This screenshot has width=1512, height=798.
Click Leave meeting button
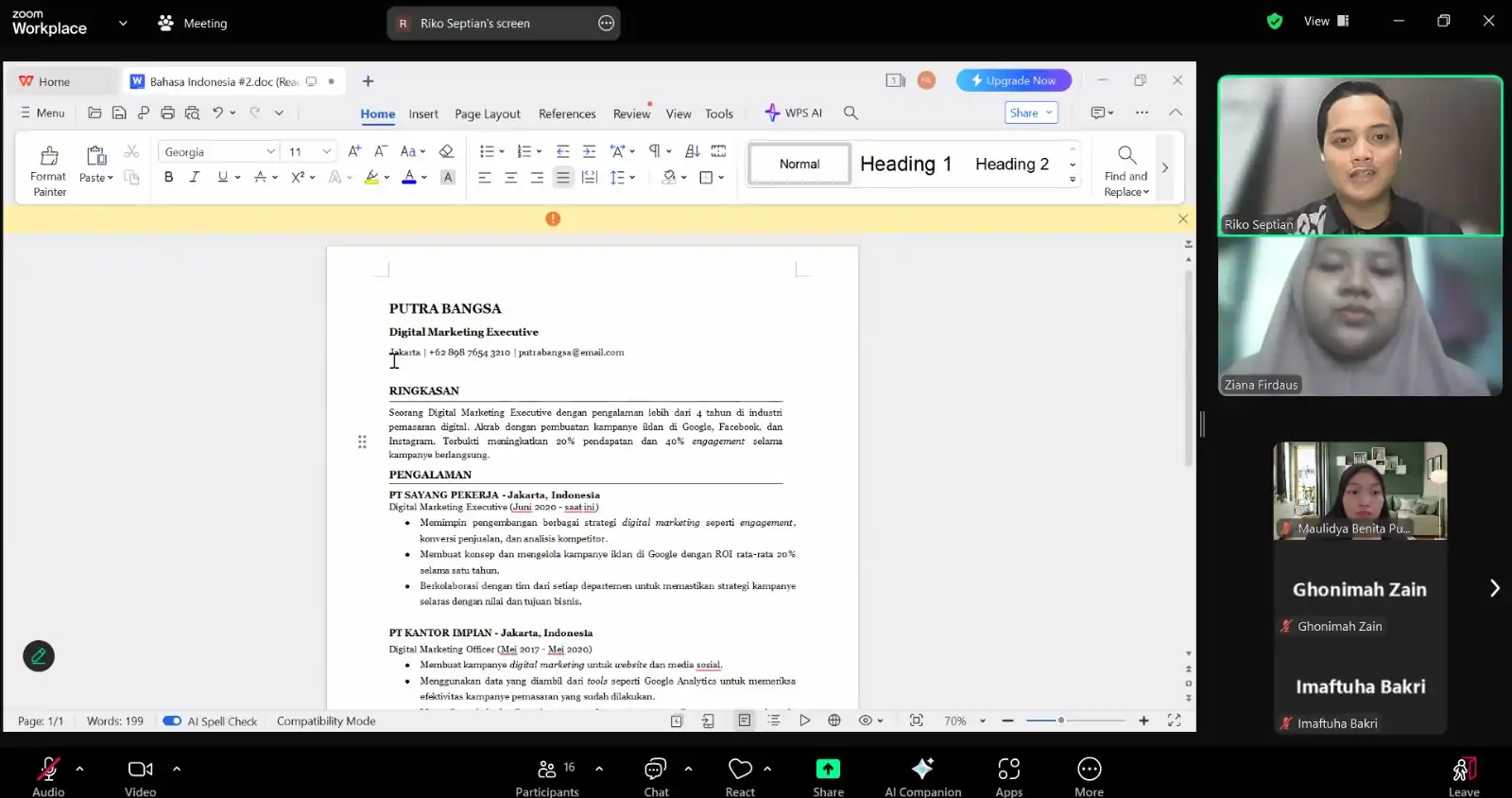click(x=1464, y=776)
